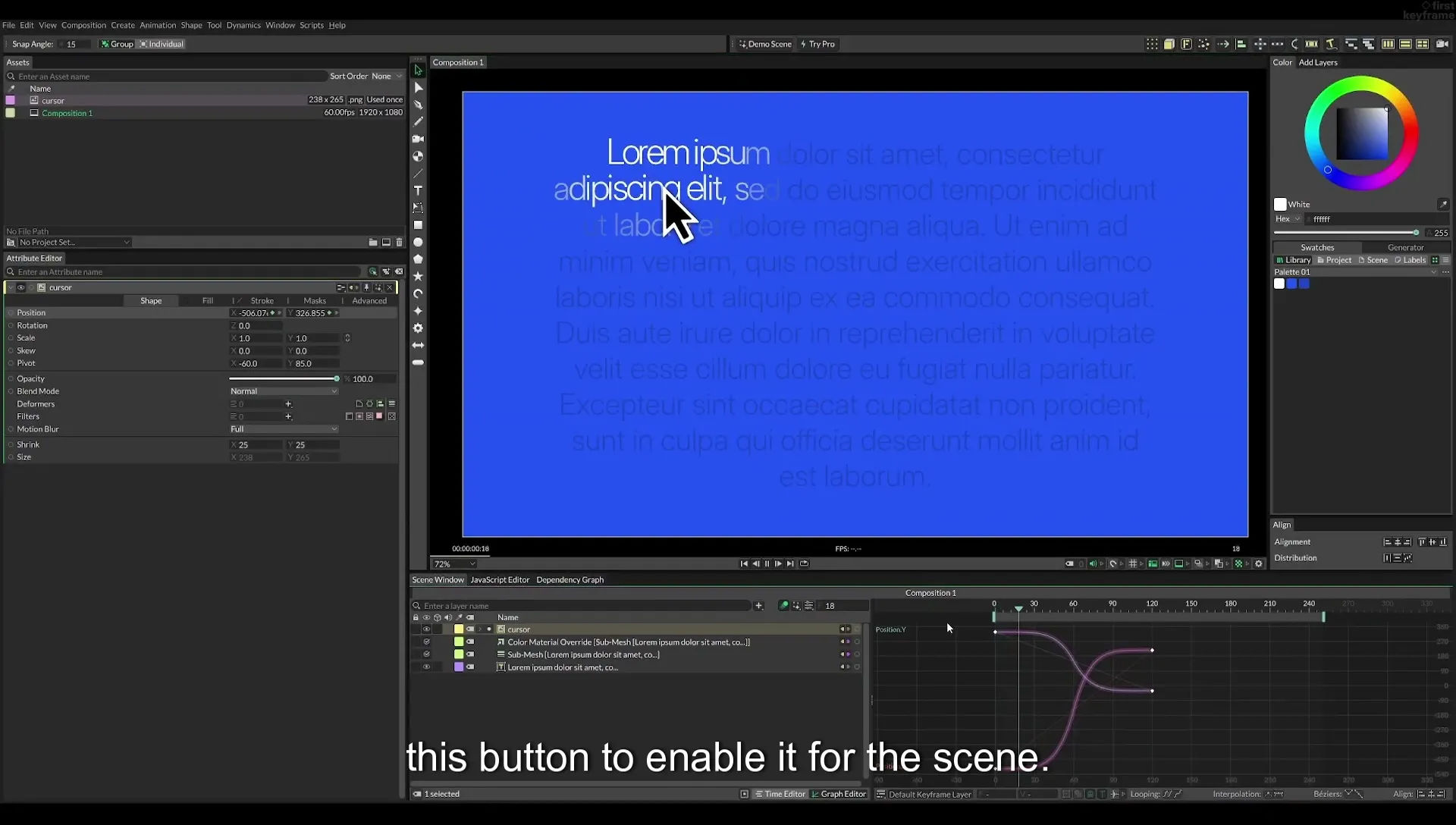Click the Try Pro button

pos(817,44)
